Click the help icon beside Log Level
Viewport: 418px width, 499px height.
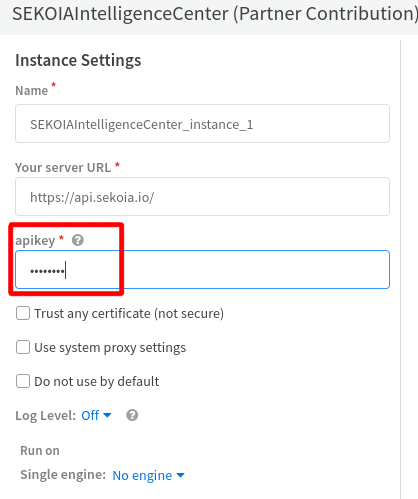click(132, 415)
